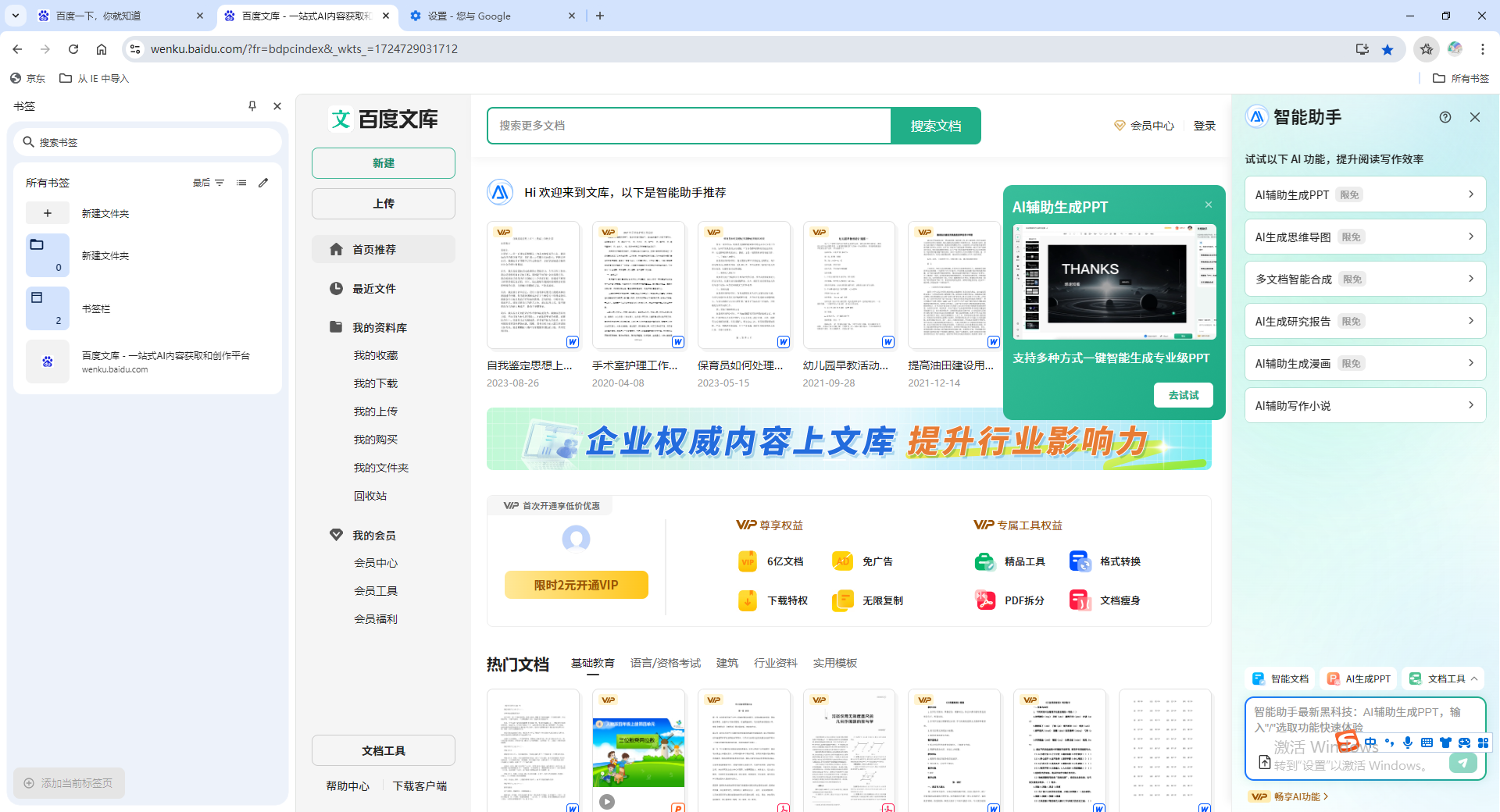
Task: Reload the current page
Action: point(73,49)
